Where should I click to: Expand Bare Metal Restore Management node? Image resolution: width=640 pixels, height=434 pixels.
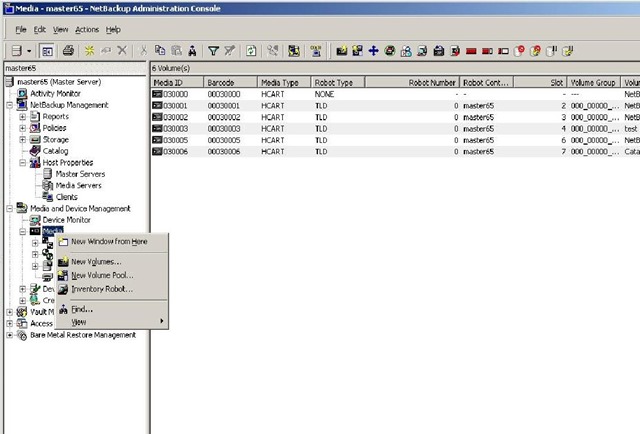(10, 335)
